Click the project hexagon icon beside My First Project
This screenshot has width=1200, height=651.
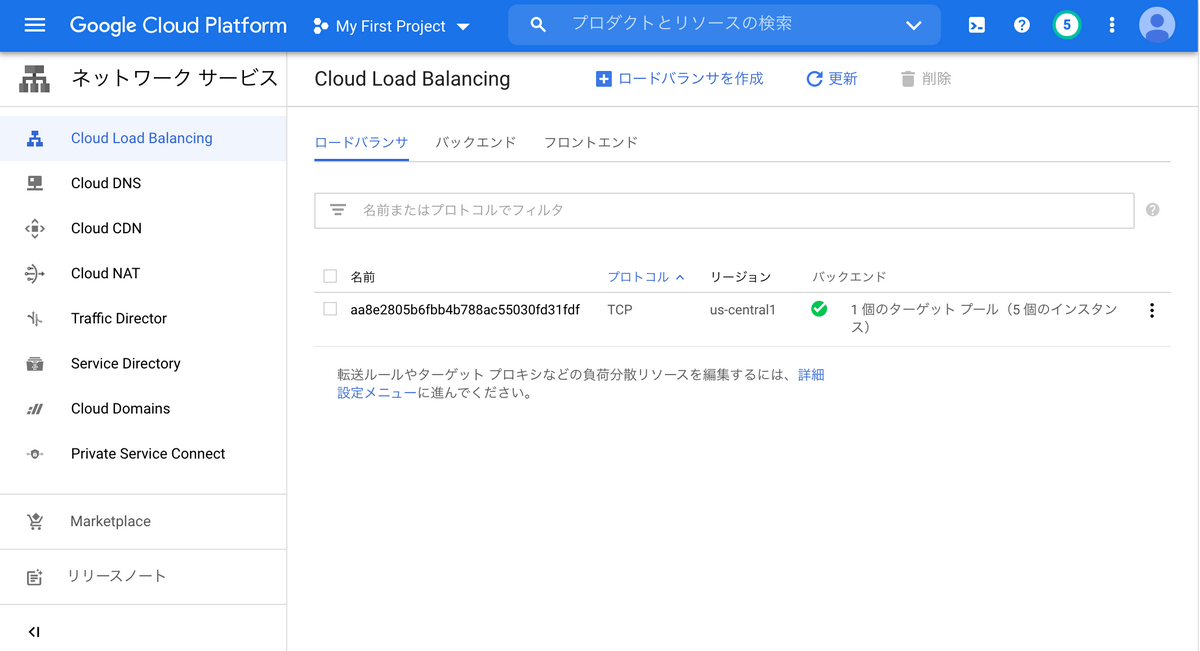(321, 27)
